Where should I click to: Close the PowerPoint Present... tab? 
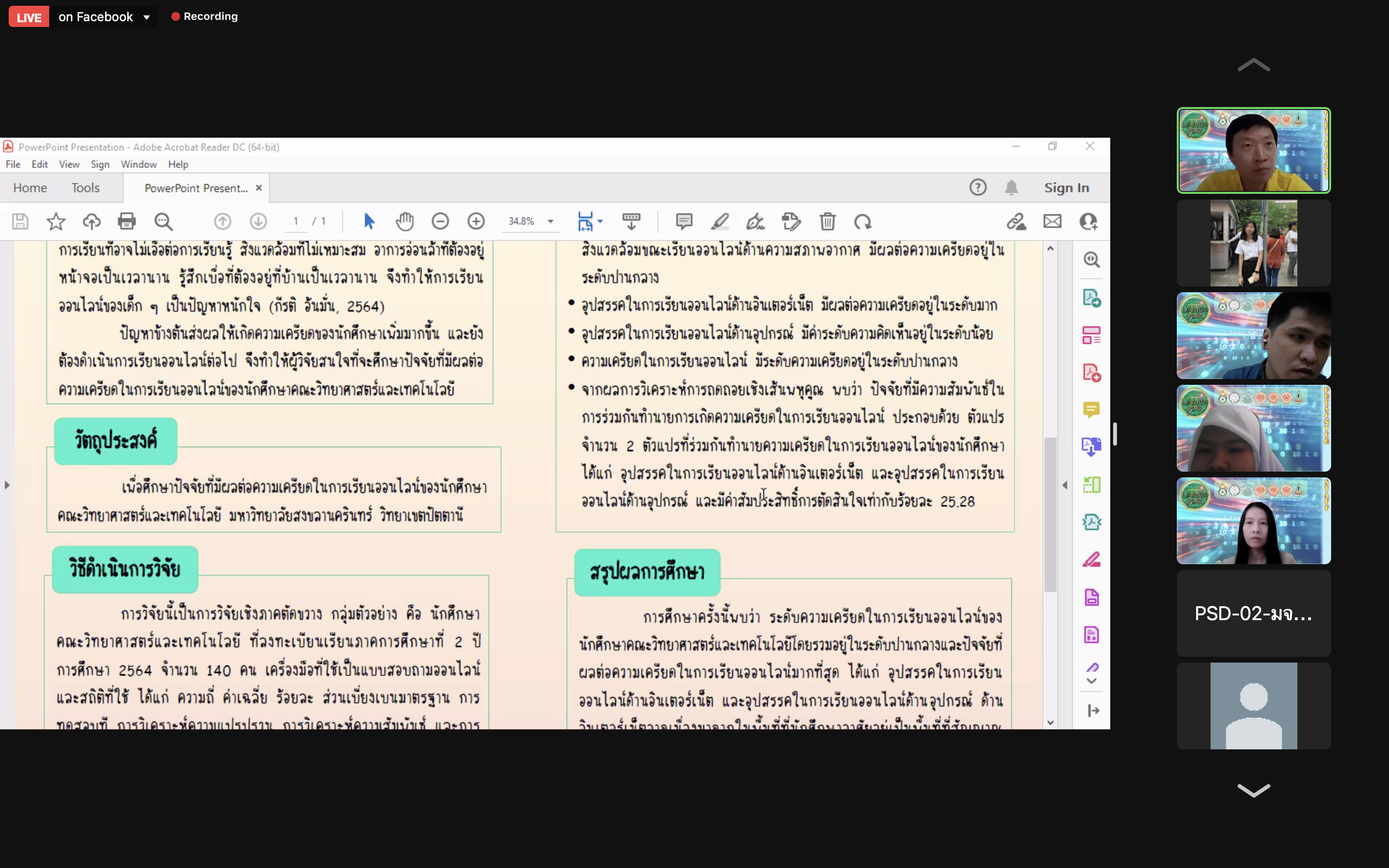point(259,188)
